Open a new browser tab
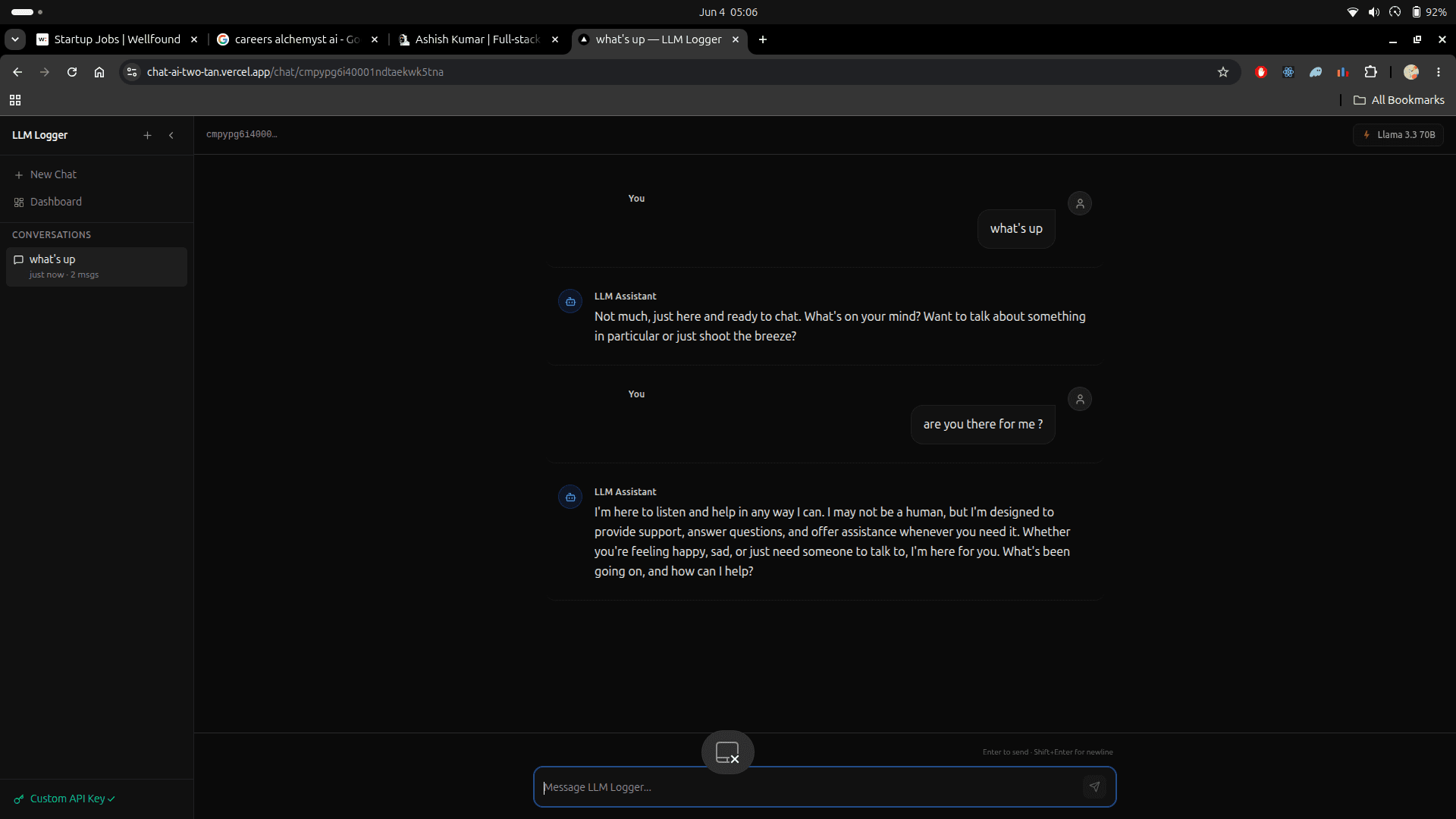This screenshot has height=819, width=1456. point(763,39)
